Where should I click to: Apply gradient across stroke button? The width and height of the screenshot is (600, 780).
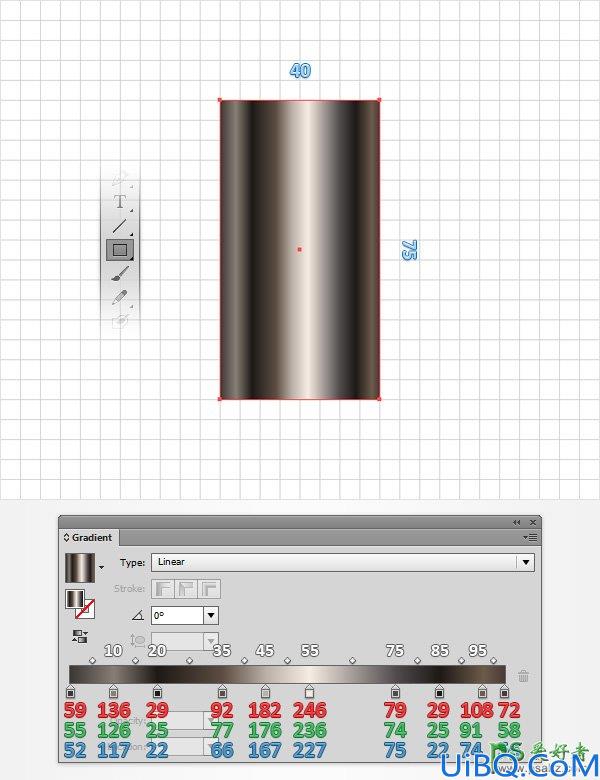coord(209,589)
